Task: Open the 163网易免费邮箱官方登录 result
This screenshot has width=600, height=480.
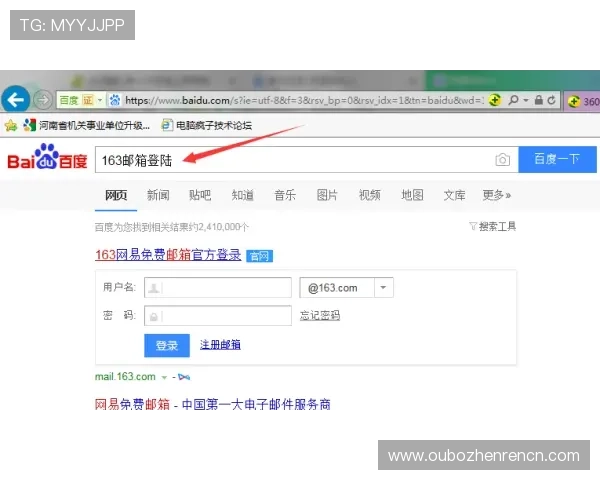Action: 168,255
